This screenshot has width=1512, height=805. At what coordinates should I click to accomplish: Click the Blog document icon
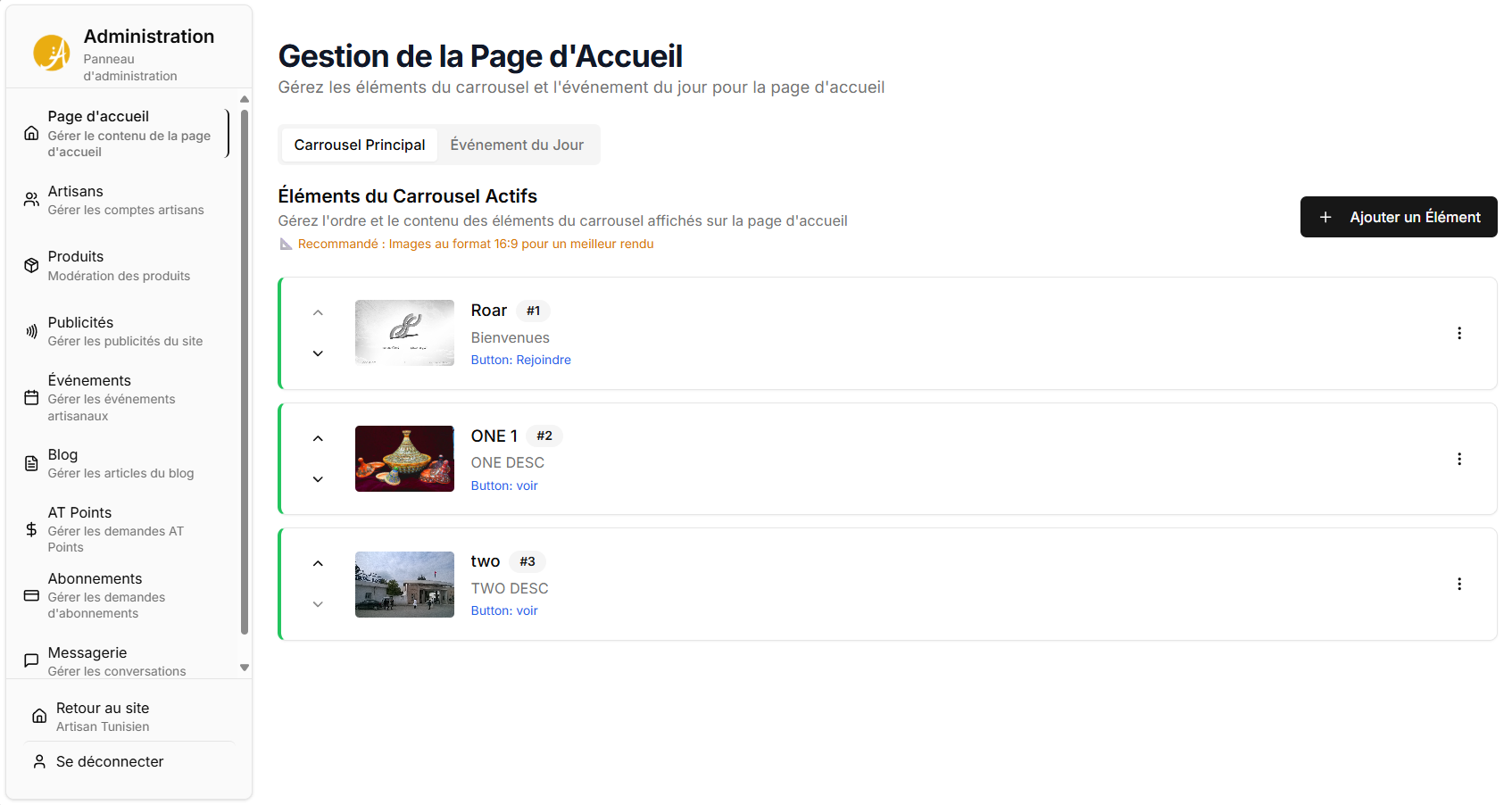click(x=31, y=463)
